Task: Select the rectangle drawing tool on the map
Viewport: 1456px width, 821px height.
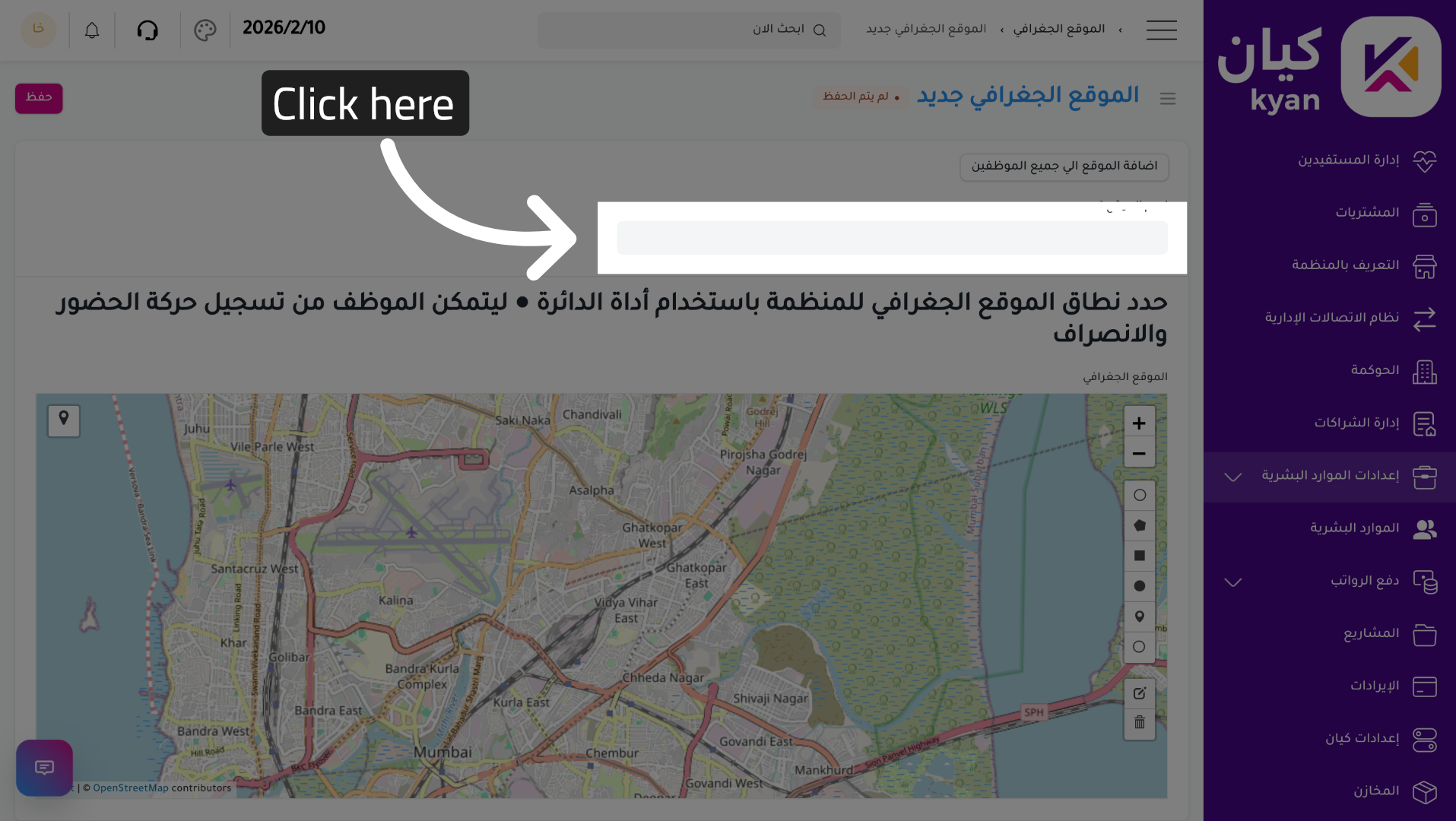Action: (1139, 556)
